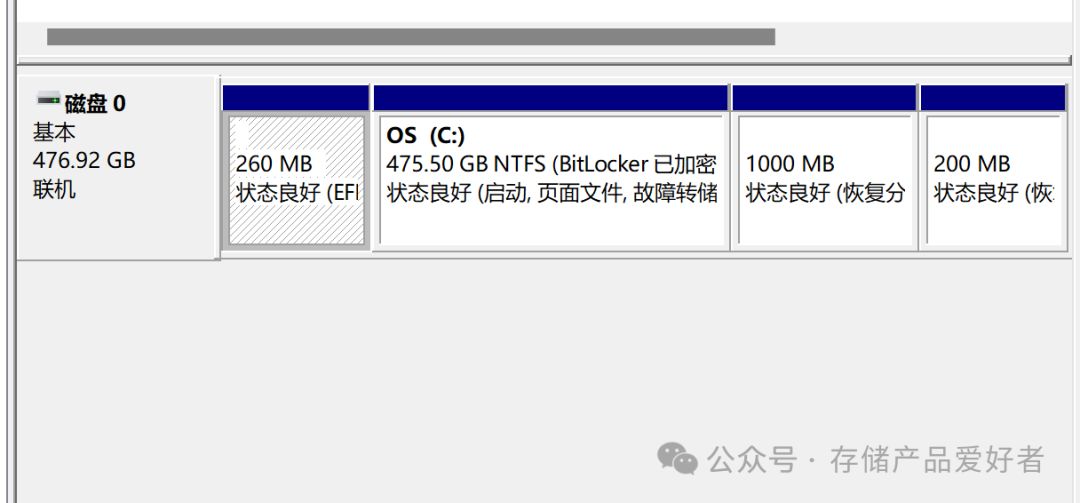Click the 476.92 GB disk size text
The image size is (1080, 503).
click(x=84, y=160)
